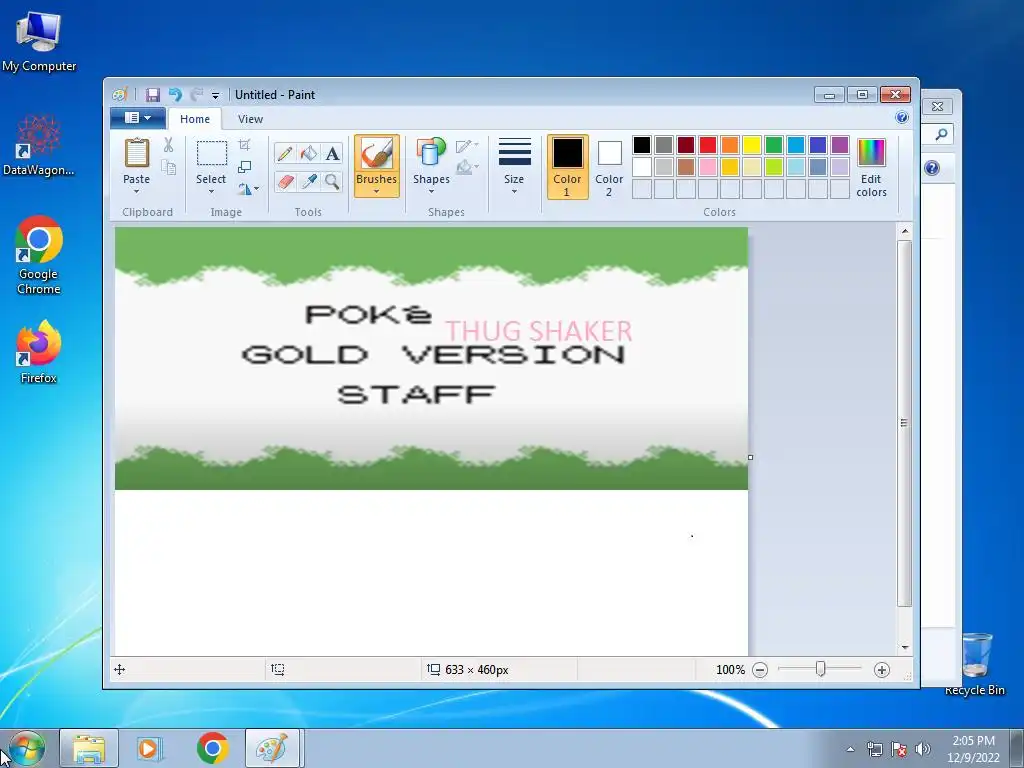Click the zoom out minus button
1024x768 pixels.
pyautogui.click(x=760, y=670)
